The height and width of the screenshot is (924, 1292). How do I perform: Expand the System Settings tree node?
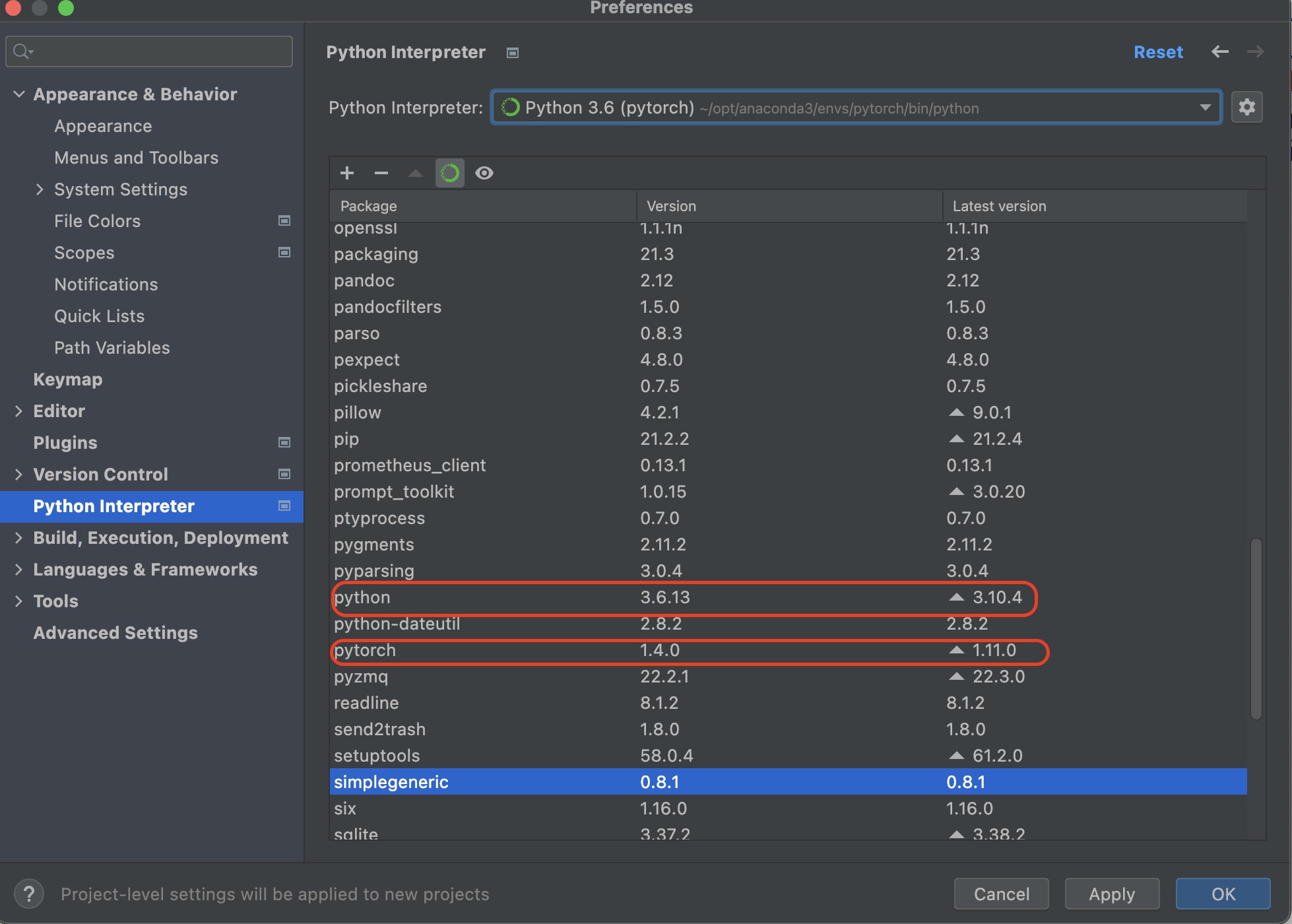[x=40, y=189]
